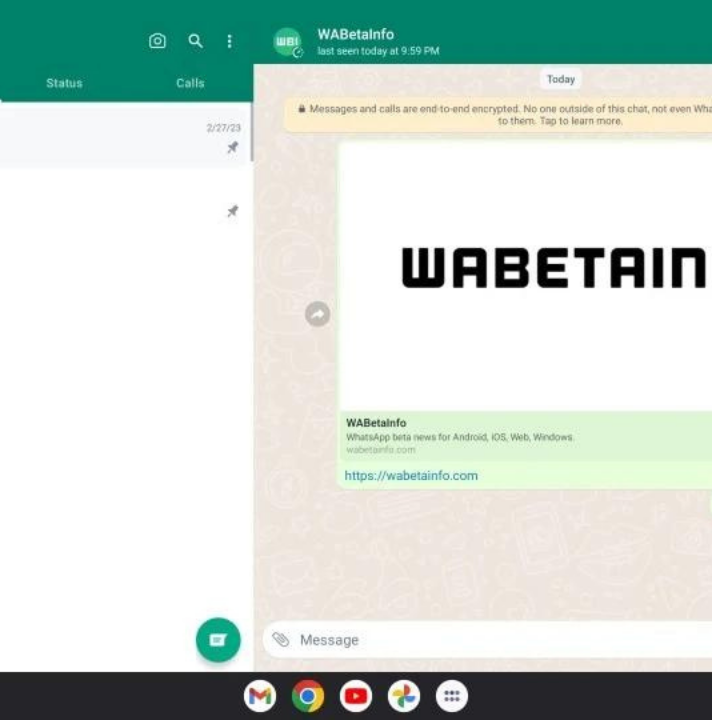Open the https://wabetainfo.com link

pyautogui.click(x=411, y=475)
